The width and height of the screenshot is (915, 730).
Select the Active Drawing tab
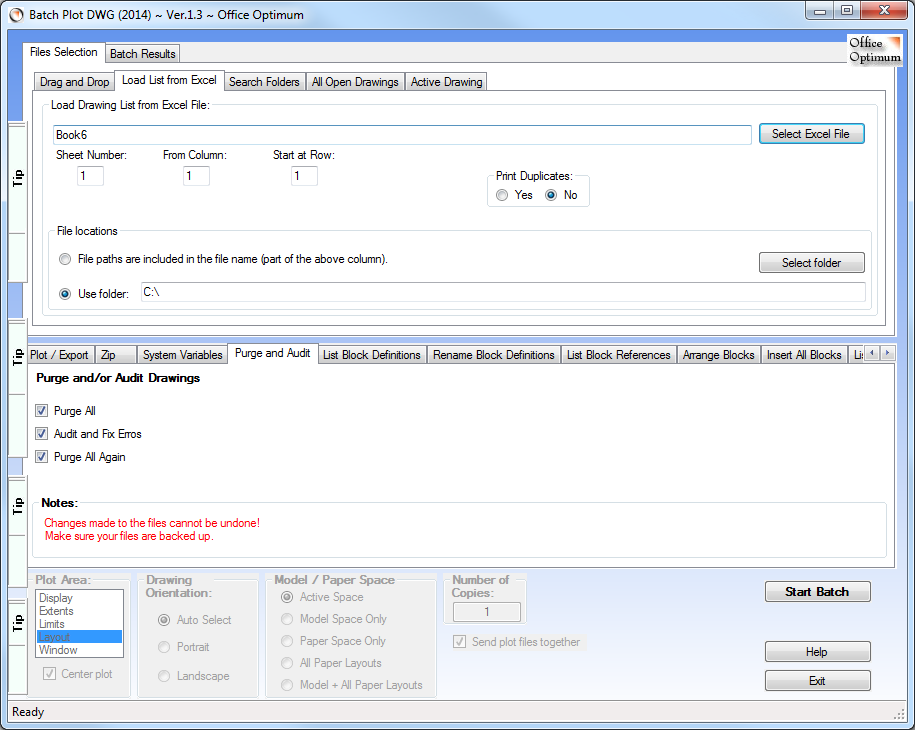click(x=446, y=82)
